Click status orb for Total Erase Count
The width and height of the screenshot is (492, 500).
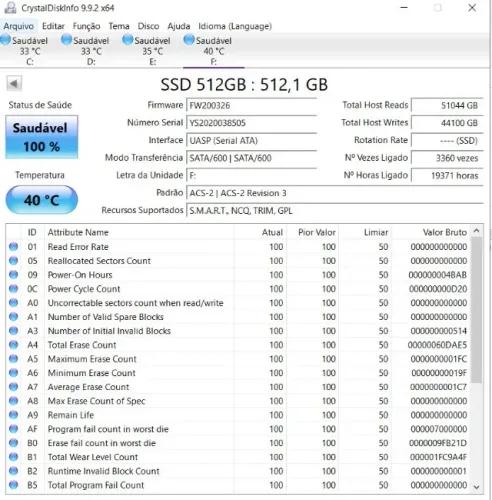click(13, 345)
